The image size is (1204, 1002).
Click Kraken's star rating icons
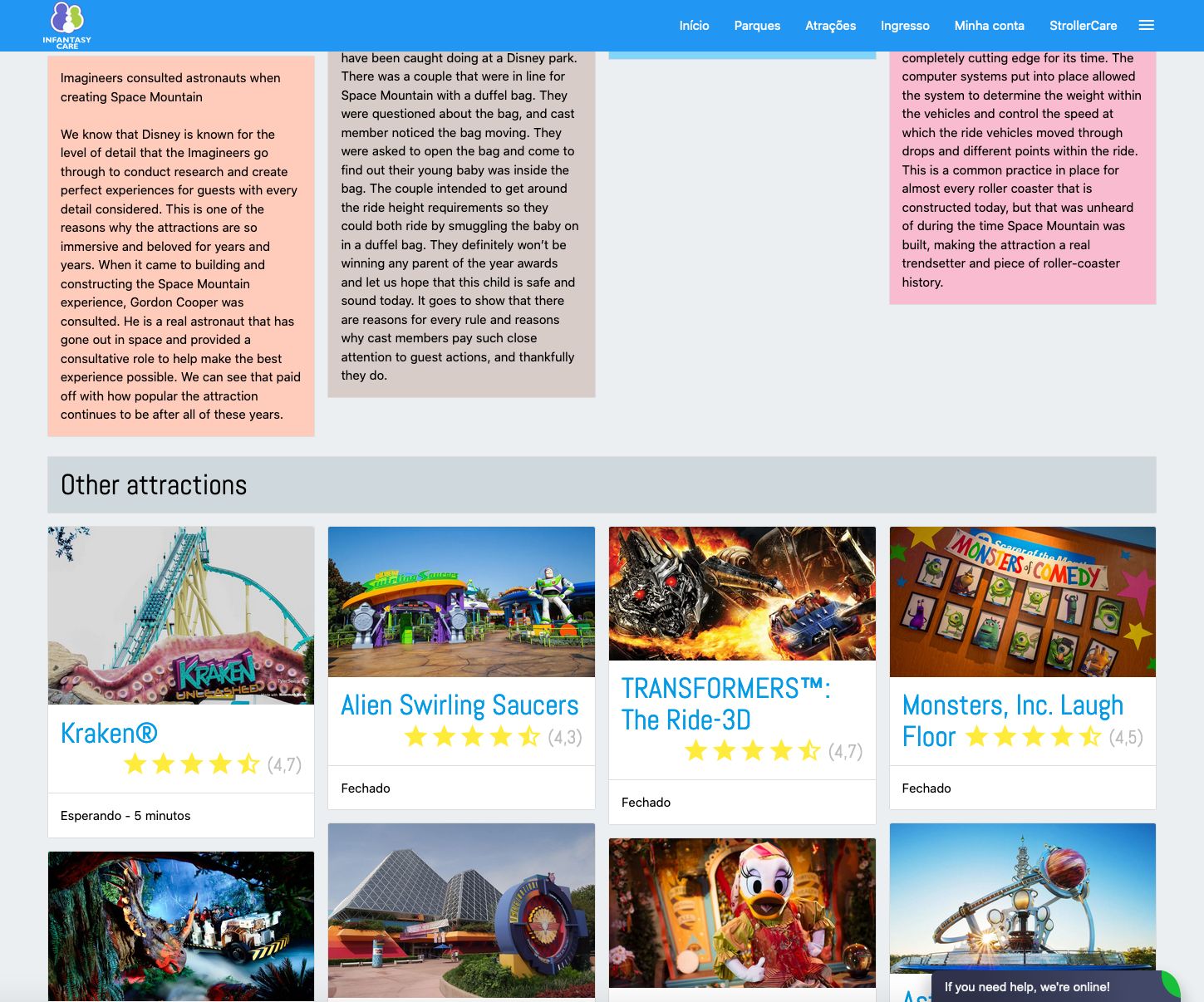click(x=192, y=764)
